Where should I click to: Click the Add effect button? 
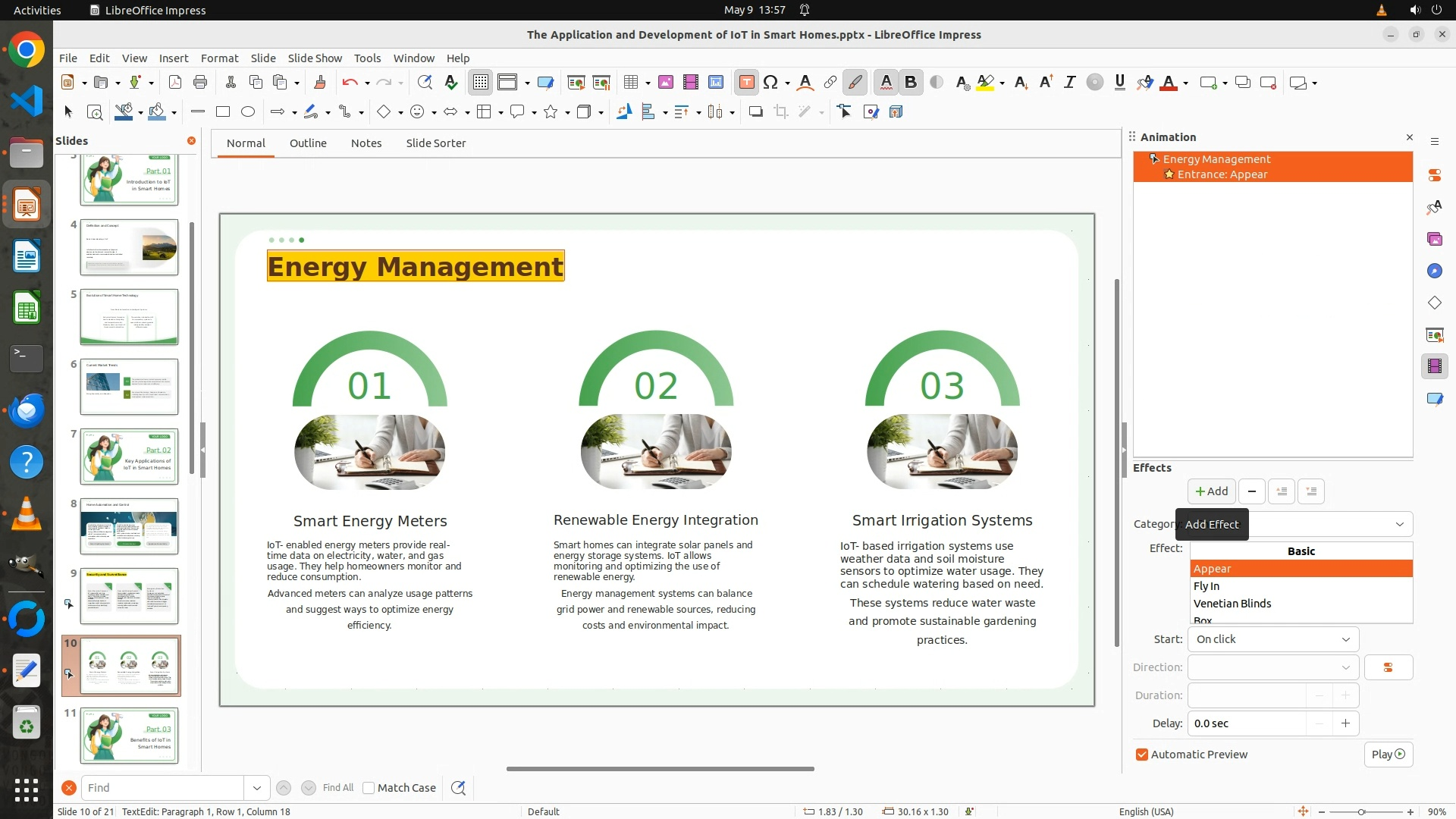click(x=1211, y=491)
